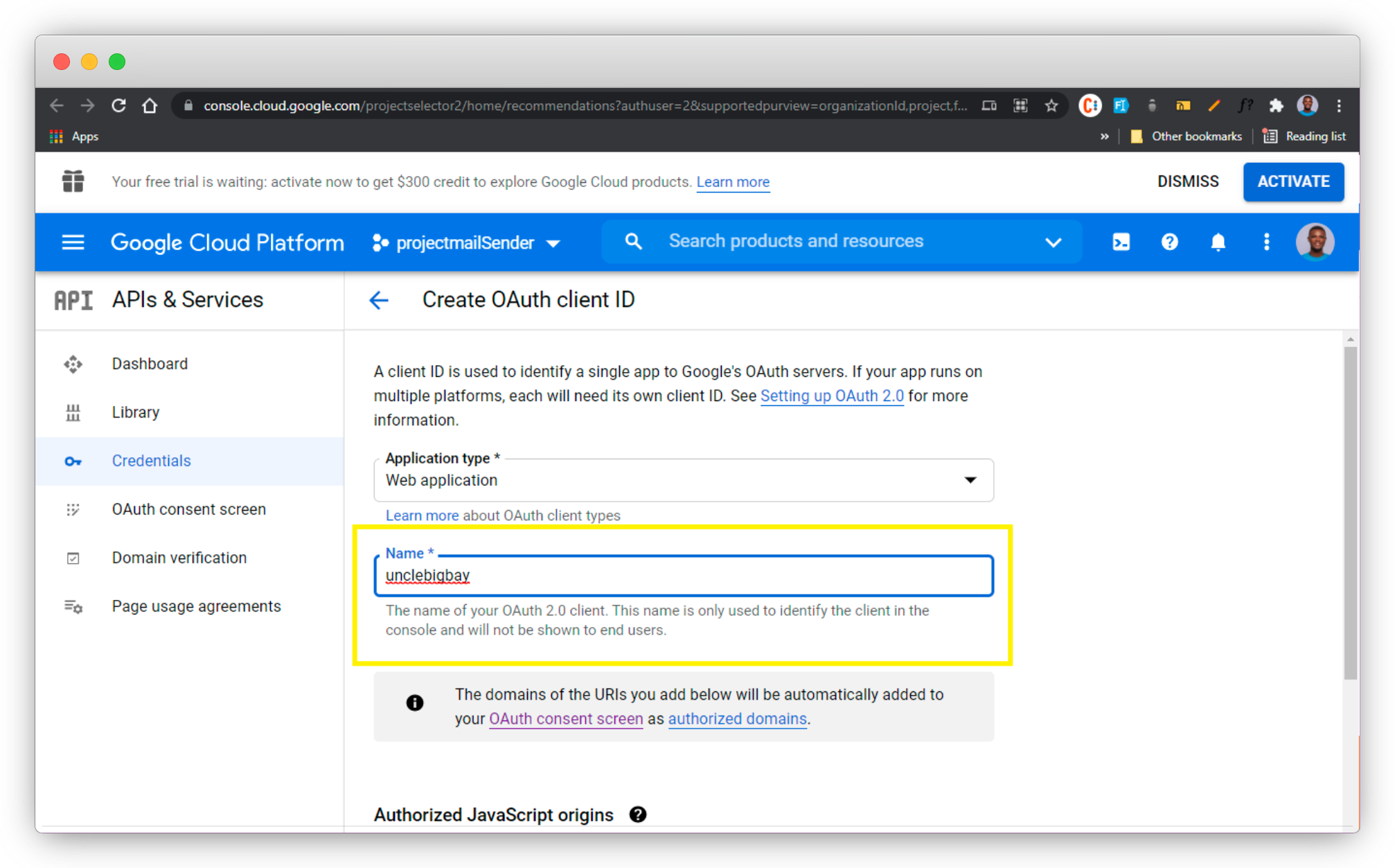Viewport: 1395px width, 868px height.
Task: Click the Name input field
Action: tap(684, 576)
